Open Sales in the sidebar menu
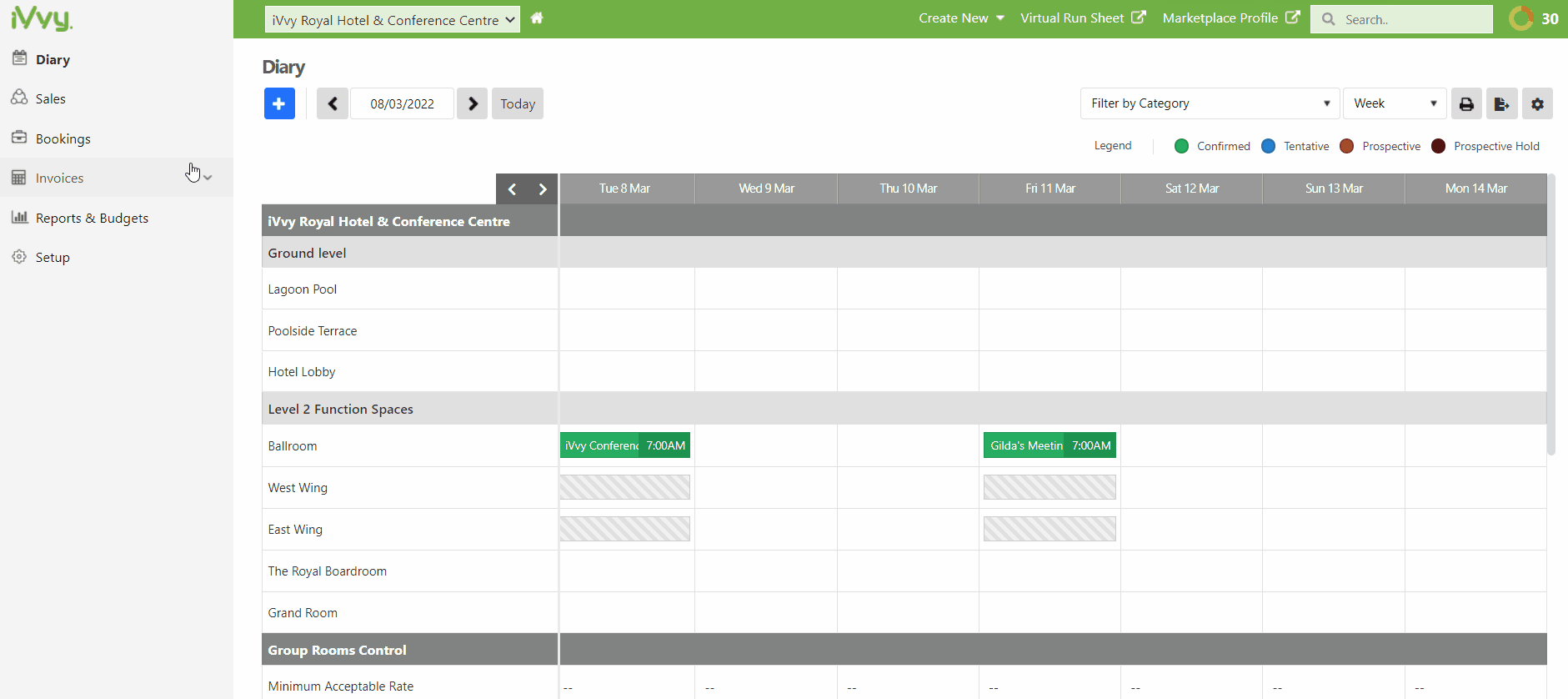Image resolution: width=1568 pixels, height=699 pixels. pos(50,98)
